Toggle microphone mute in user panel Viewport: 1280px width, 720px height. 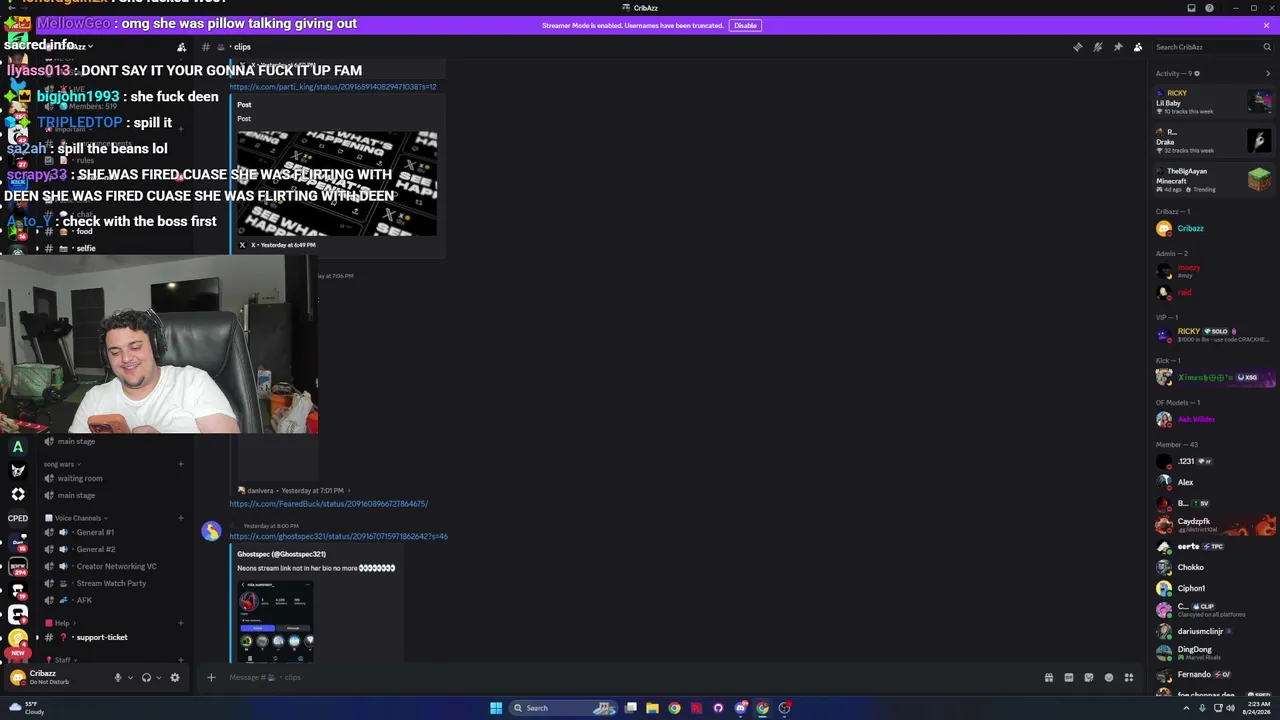pos(118,677)
